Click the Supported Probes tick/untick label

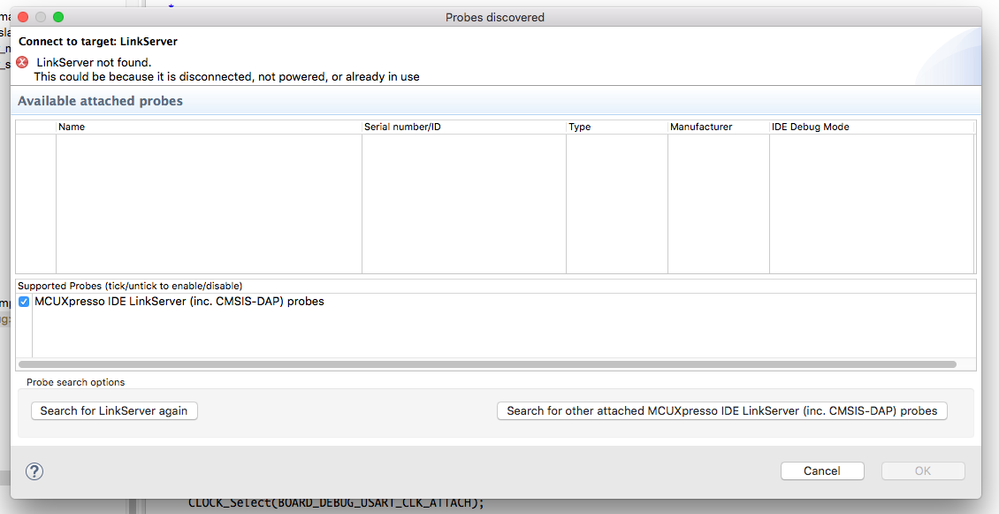[x=130, y=286]
